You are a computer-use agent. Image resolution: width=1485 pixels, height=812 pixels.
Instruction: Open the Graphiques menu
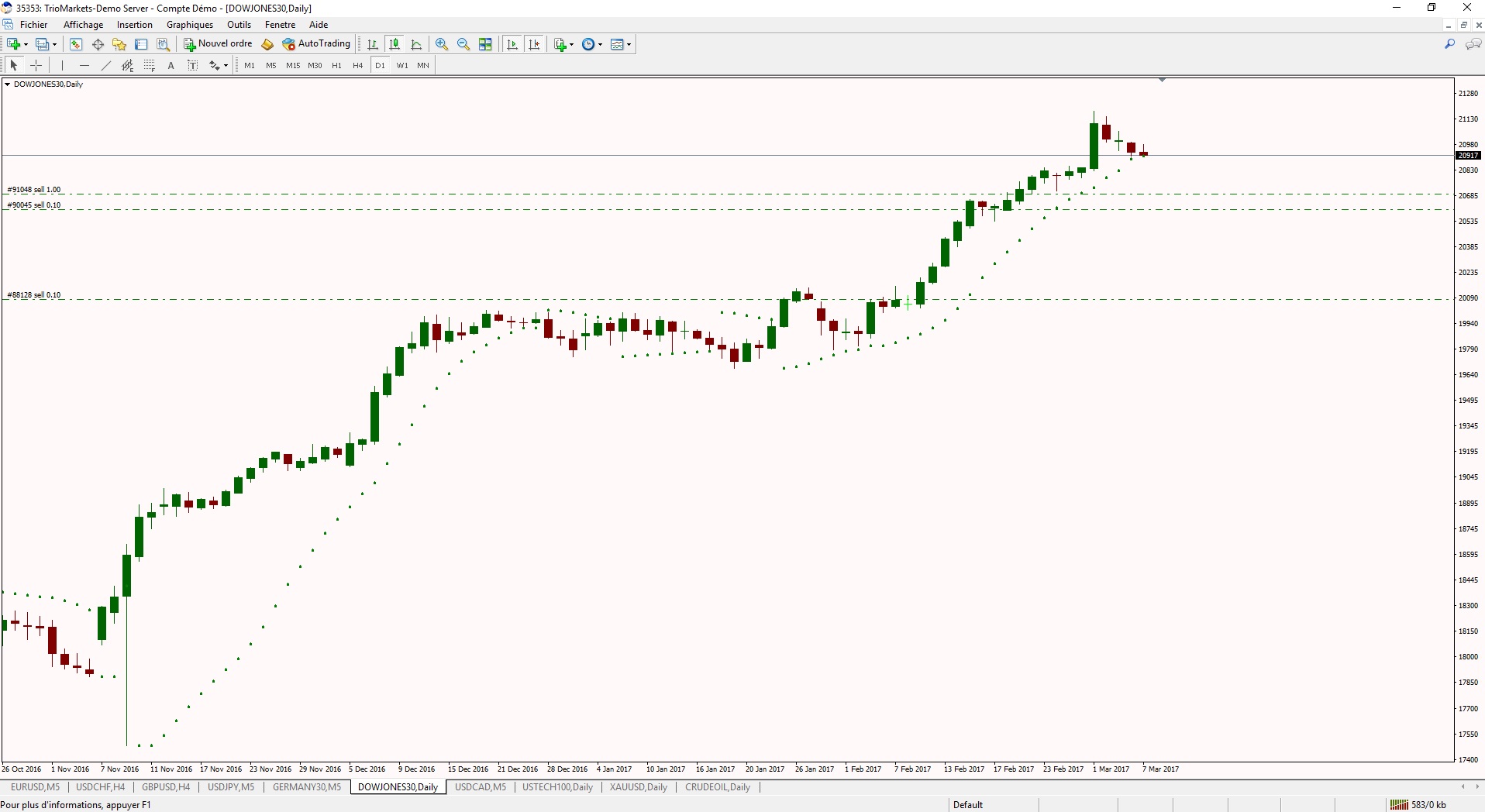pyautogui.click(x=189, y=25)
